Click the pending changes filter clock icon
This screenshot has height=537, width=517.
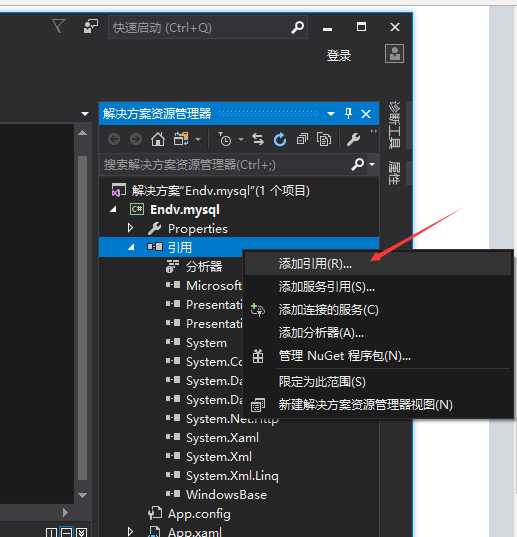[224, 139]
